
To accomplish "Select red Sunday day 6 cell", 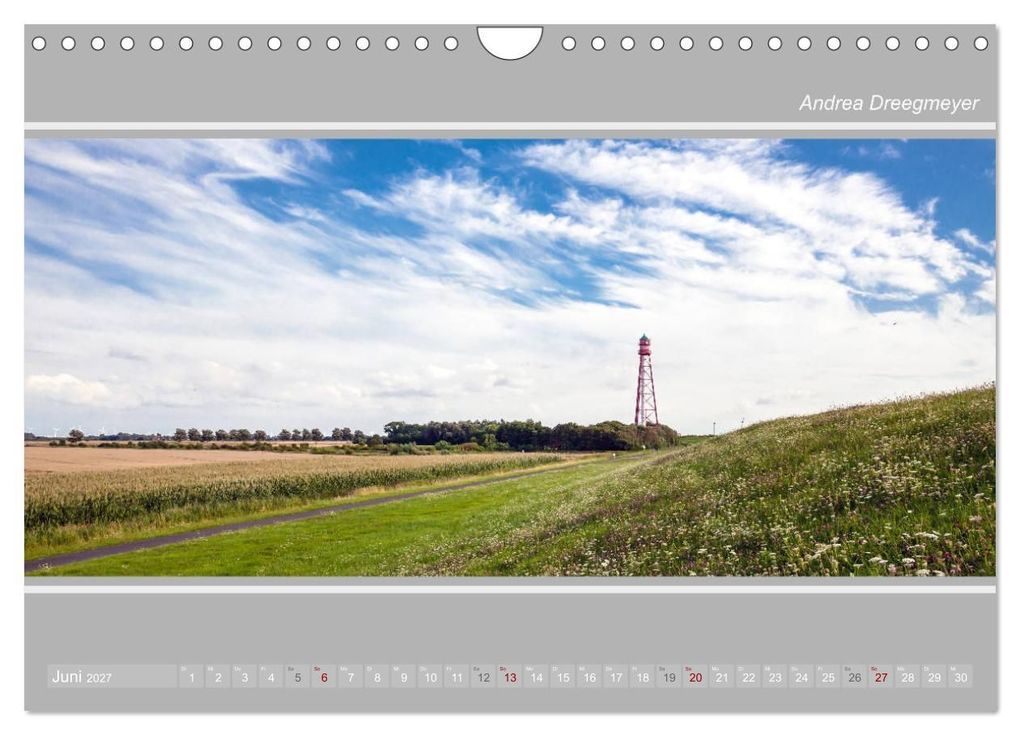I will (x=324, y=676).
